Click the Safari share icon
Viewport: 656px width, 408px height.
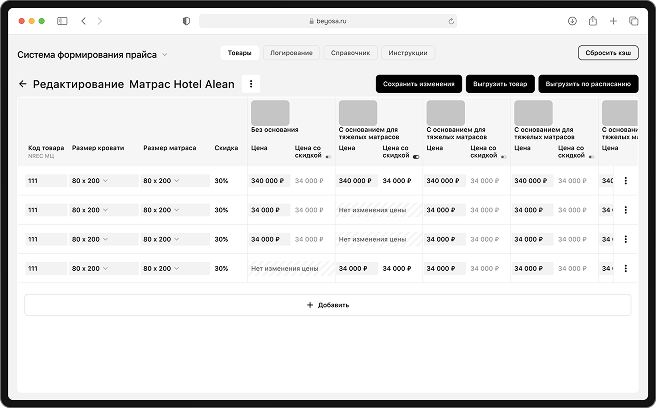(593, 21)
